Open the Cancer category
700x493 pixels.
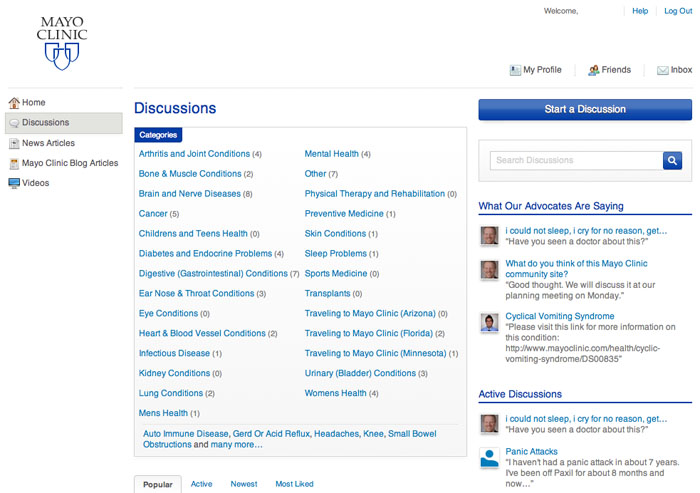click(153, 213)
